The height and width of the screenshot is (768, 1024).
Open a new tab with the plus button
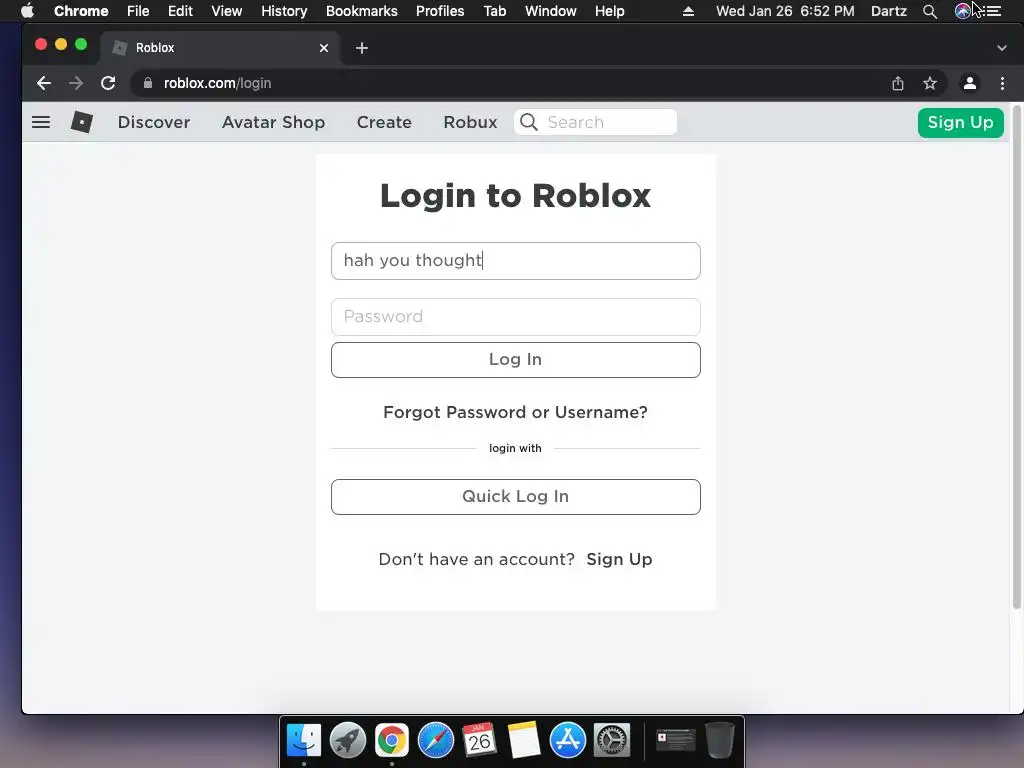362,48
